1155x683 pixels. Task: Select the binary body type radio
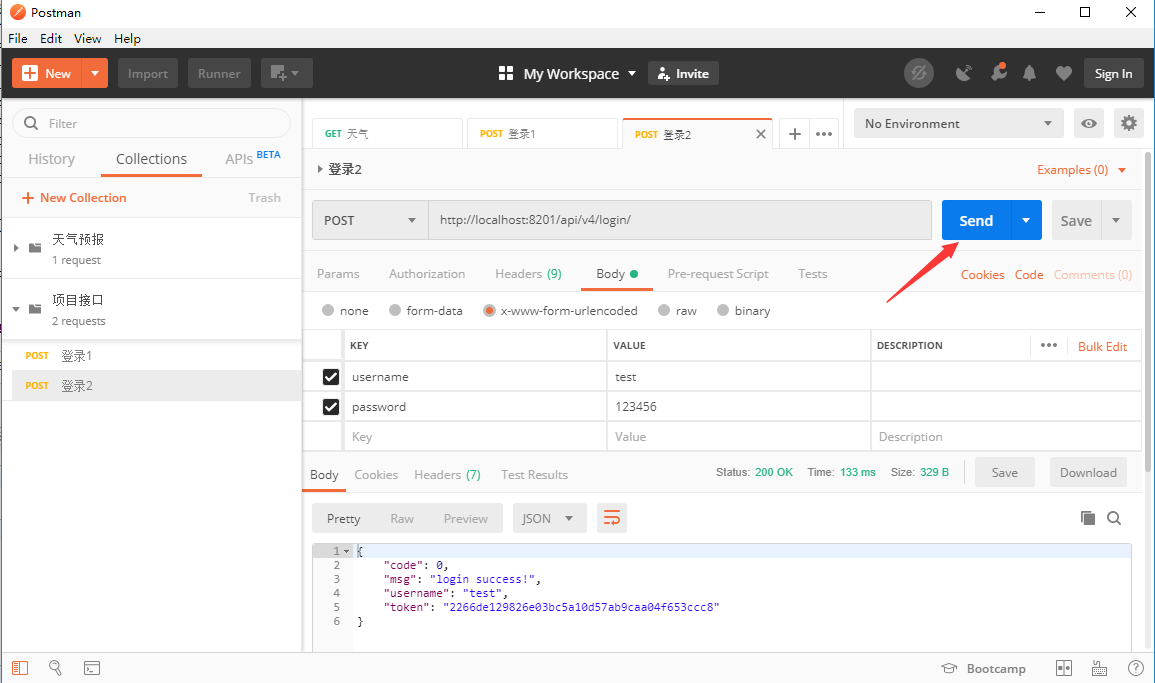click(x=723, y=310)
